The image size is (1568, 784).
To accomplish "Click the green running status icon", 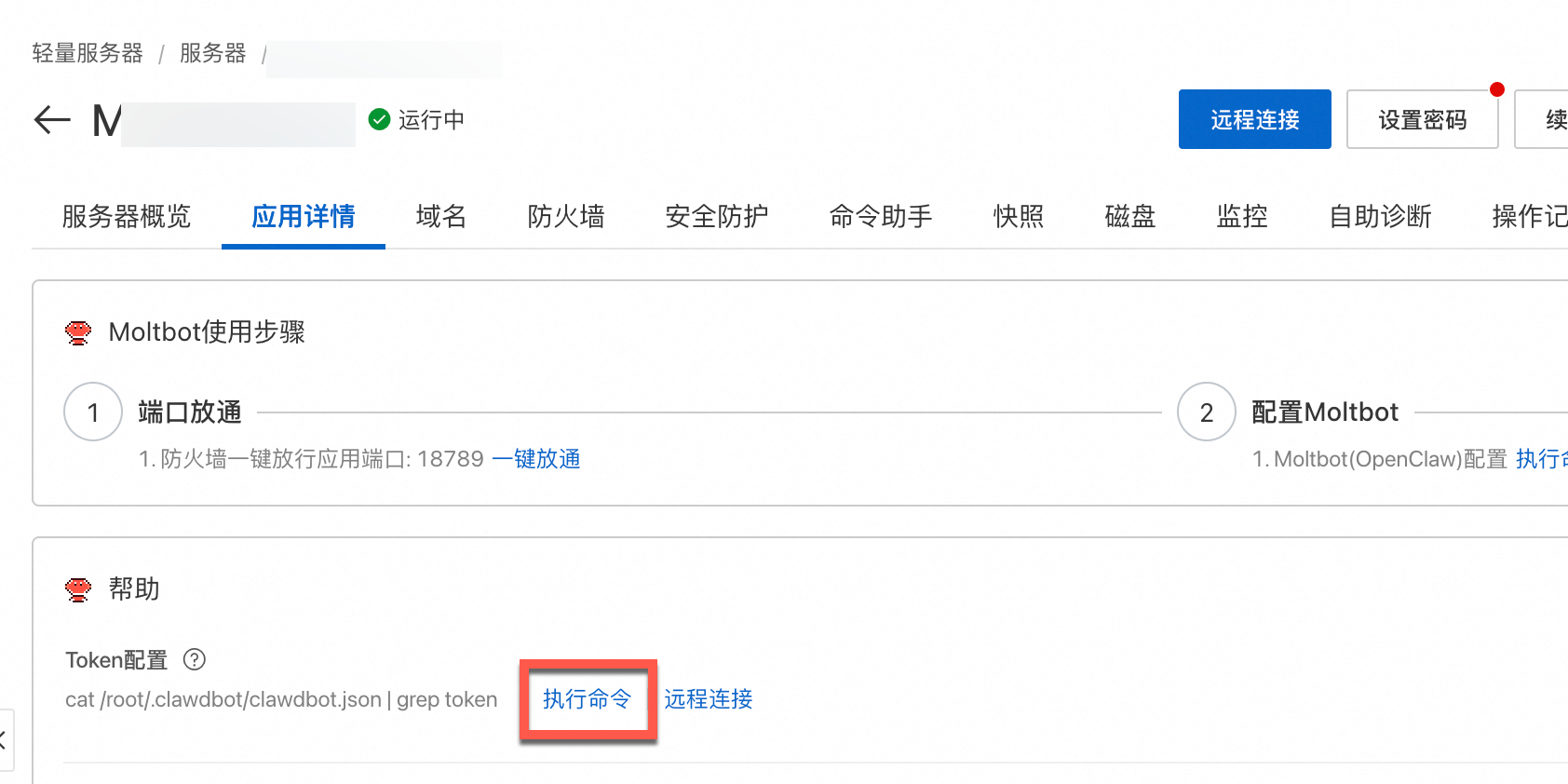I will (379, 119).
